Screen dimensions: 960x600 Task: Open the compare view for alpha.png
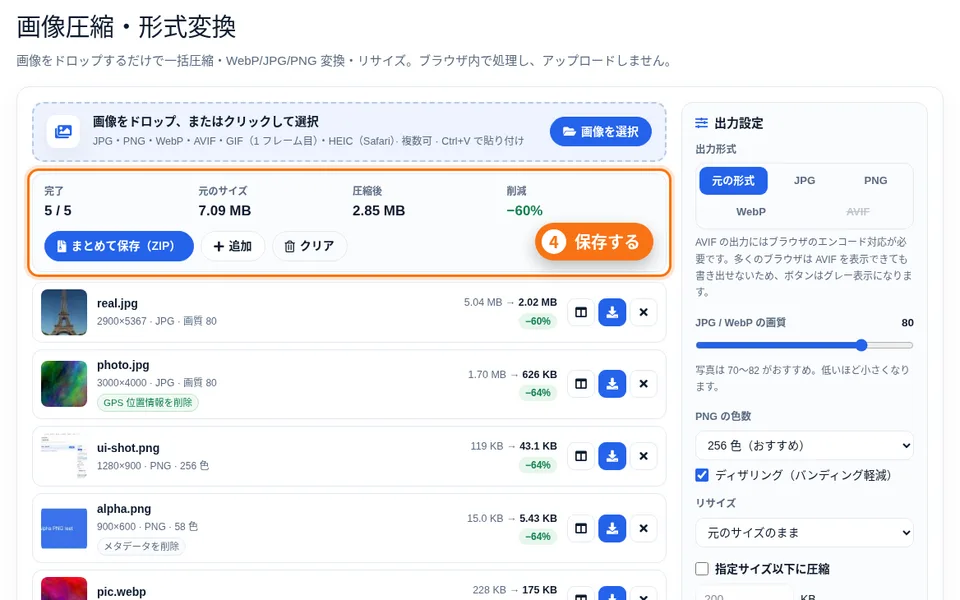pos(581,528)
